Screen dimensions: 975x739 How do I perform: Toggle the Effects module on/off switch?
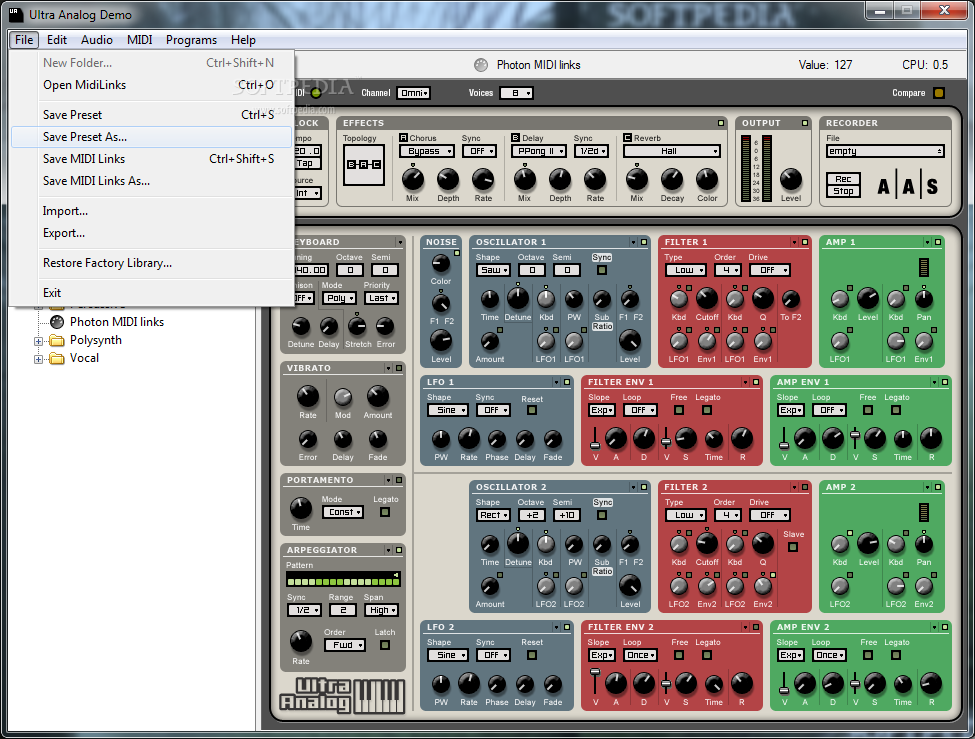(x=721, y=123)
